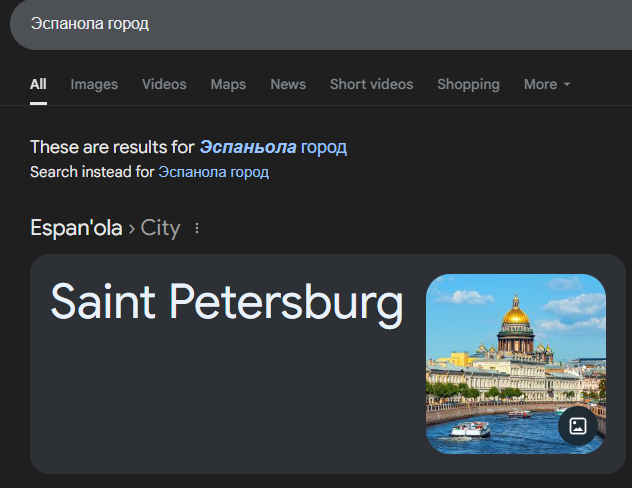Click corrected word город in results line
The image size is (632, 488).
click(324, 147)
